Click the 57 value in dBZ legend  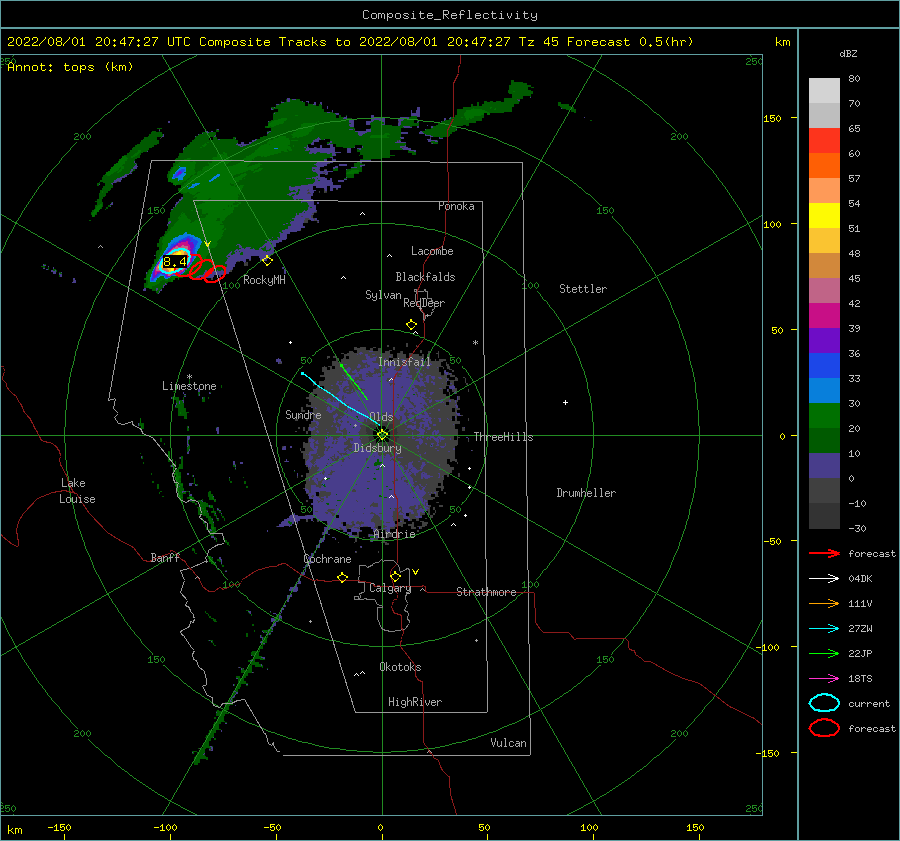pos(854,179)
